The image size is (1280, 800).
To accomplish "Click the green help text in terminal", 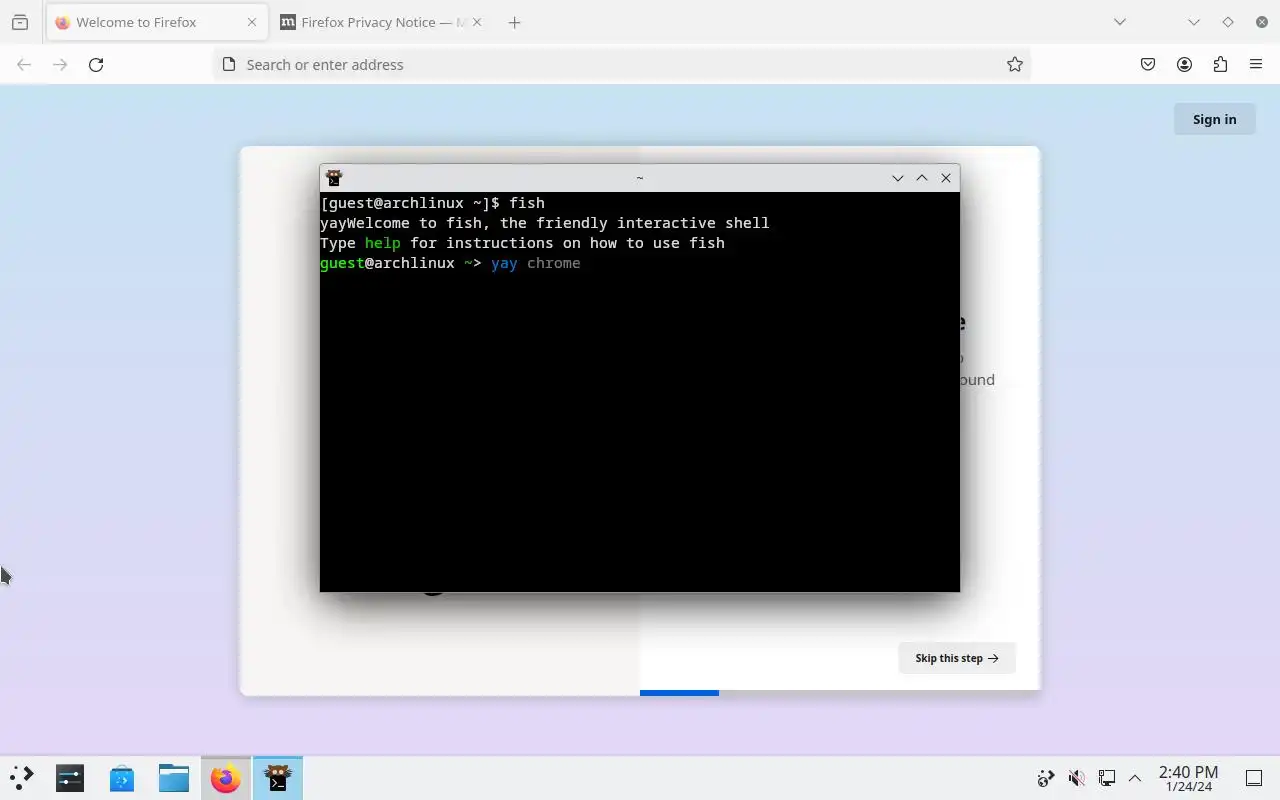I will click(382, 243).
